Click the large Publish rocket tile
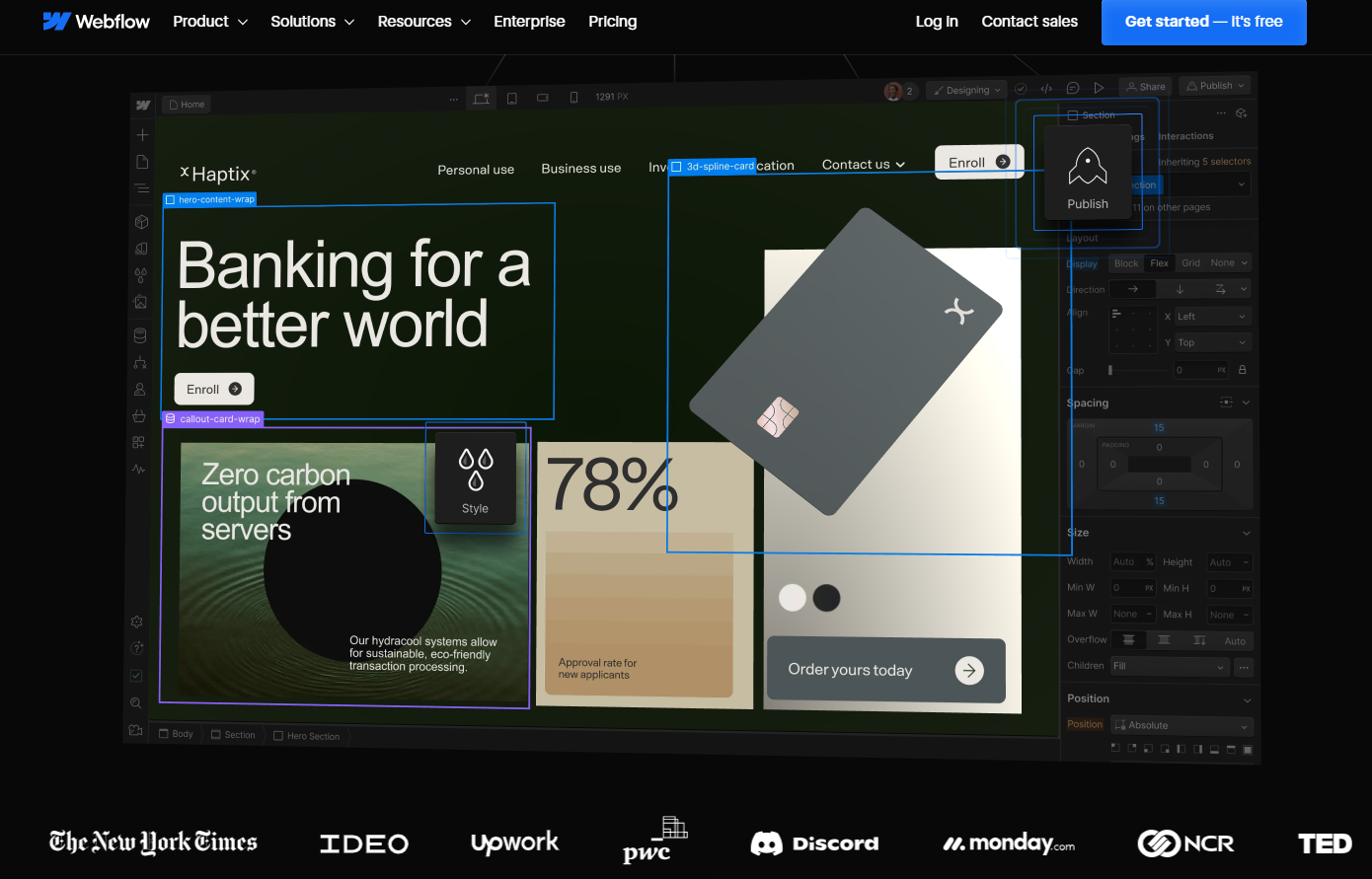Viewport: 1372px width, 879px height. 1088,173
